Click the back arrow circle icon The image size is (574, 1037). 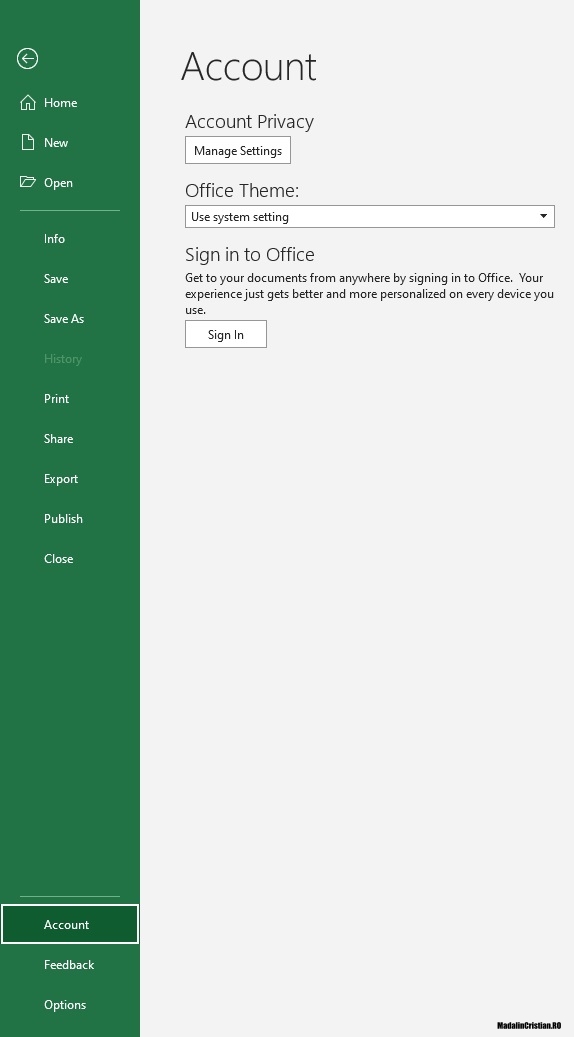coord(27,58)
